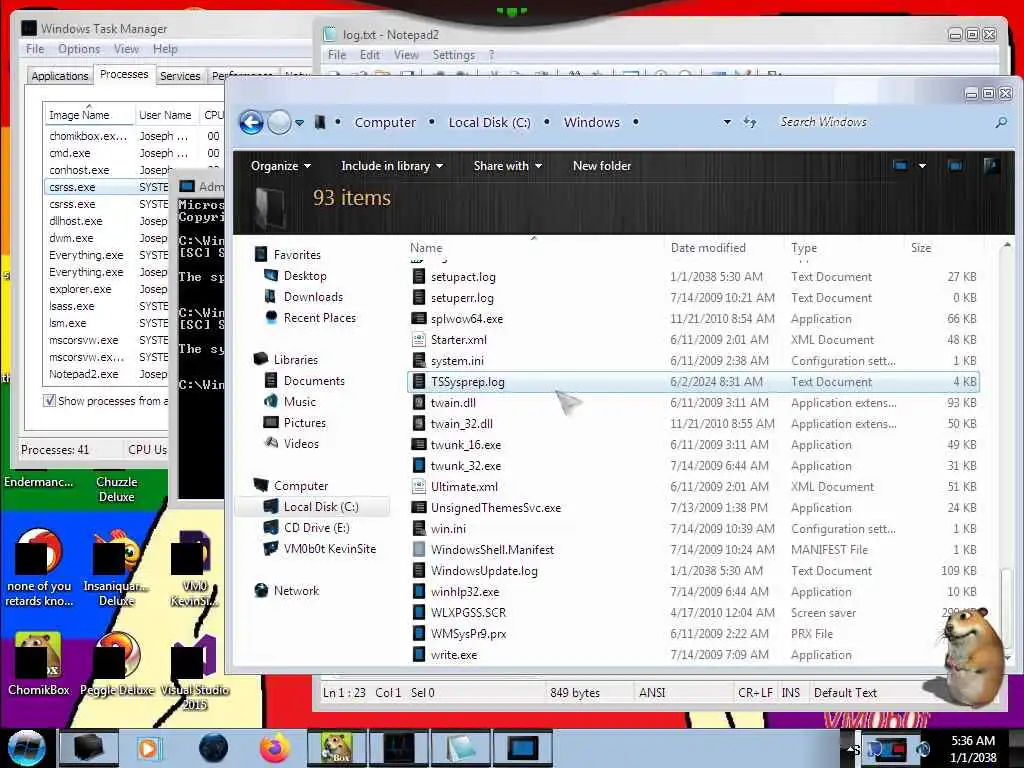Screen dimensions: 1024x768
Task: Open the Videos library
Action: 301,443
